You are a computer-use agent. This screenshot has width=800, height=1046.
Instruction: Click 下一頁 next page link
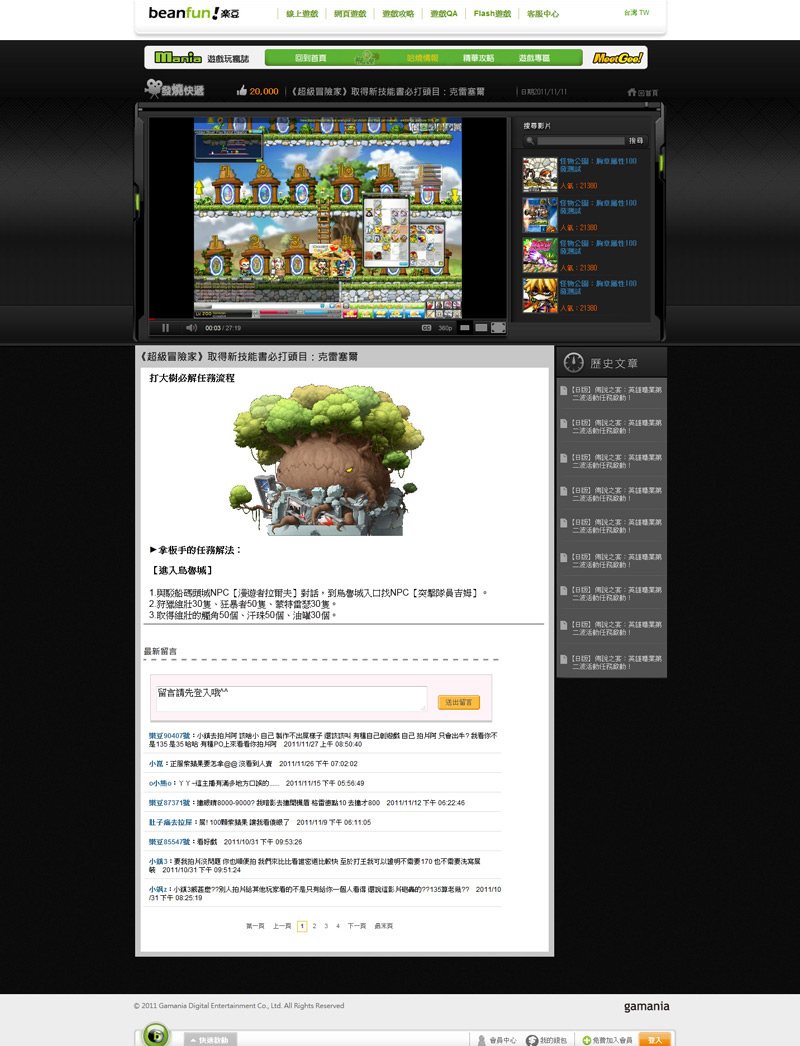click(x=357, y=926)
